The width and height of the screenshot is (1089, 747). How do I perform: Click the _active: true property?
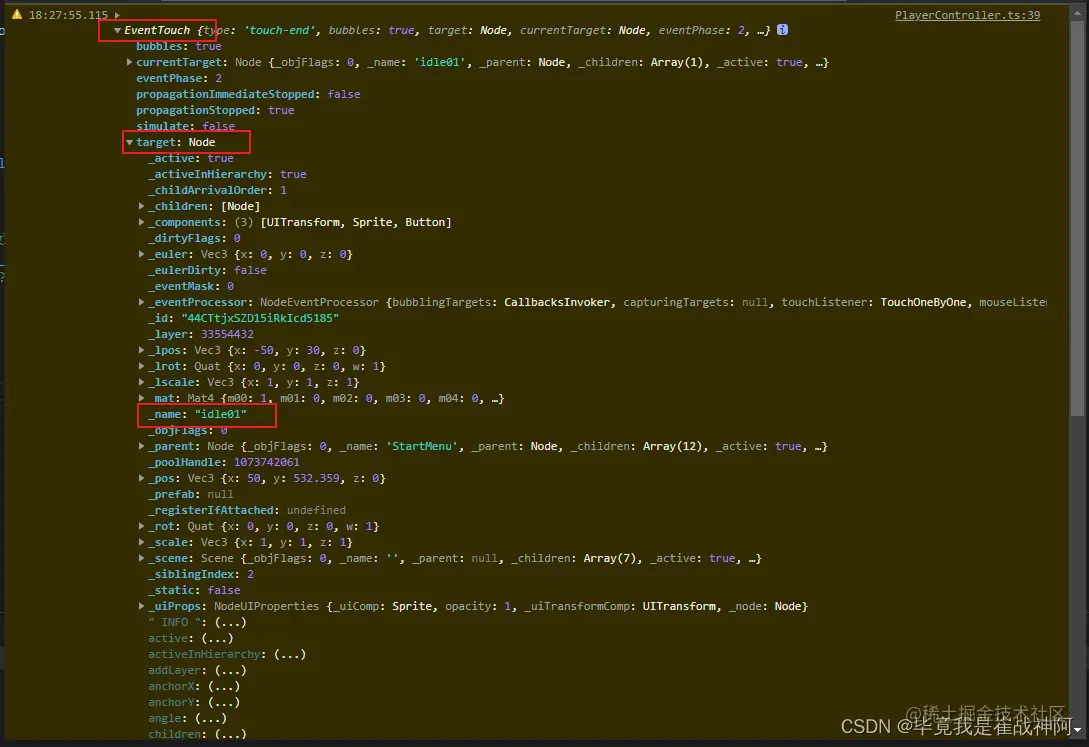[x=190, y=158]
